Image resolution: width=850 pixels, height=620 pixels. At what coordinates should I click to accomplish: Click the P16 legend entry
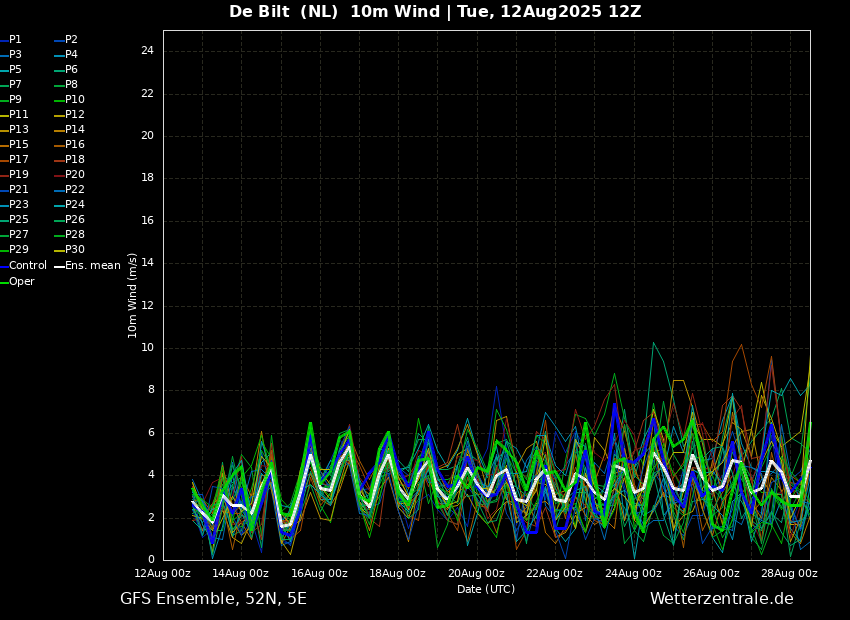coord(74,145)
